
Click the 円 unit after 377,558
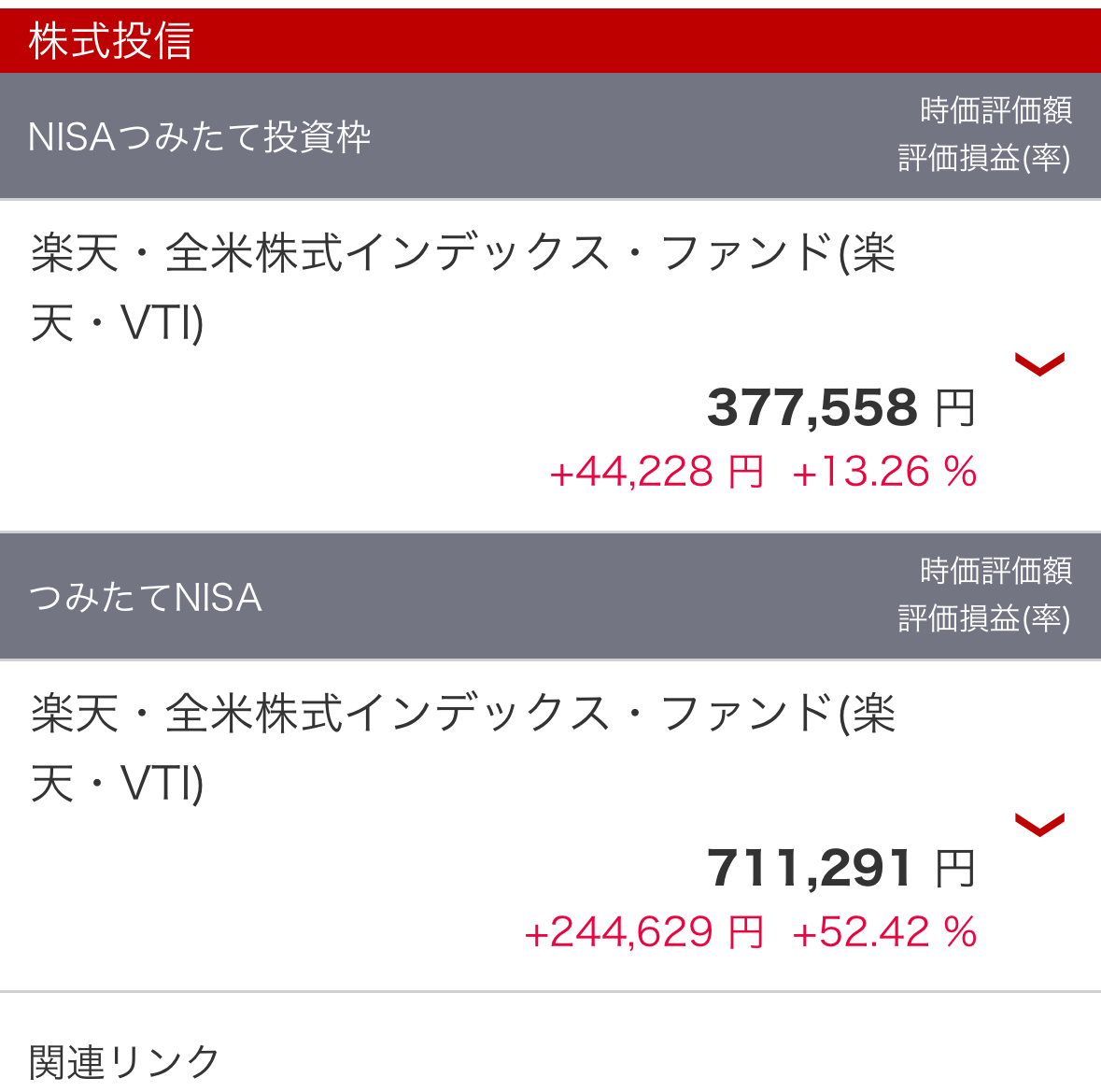tap(955, 409)
